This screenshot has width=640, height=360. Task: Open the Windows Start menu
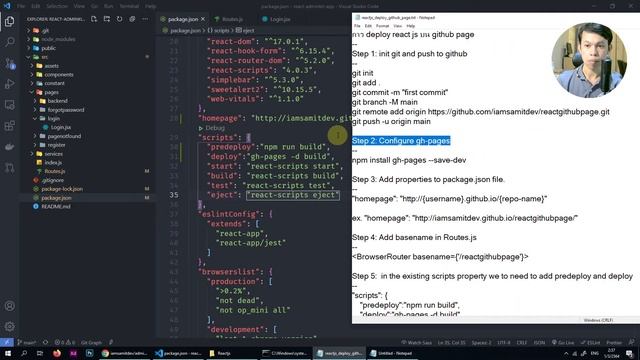point(7,353)
